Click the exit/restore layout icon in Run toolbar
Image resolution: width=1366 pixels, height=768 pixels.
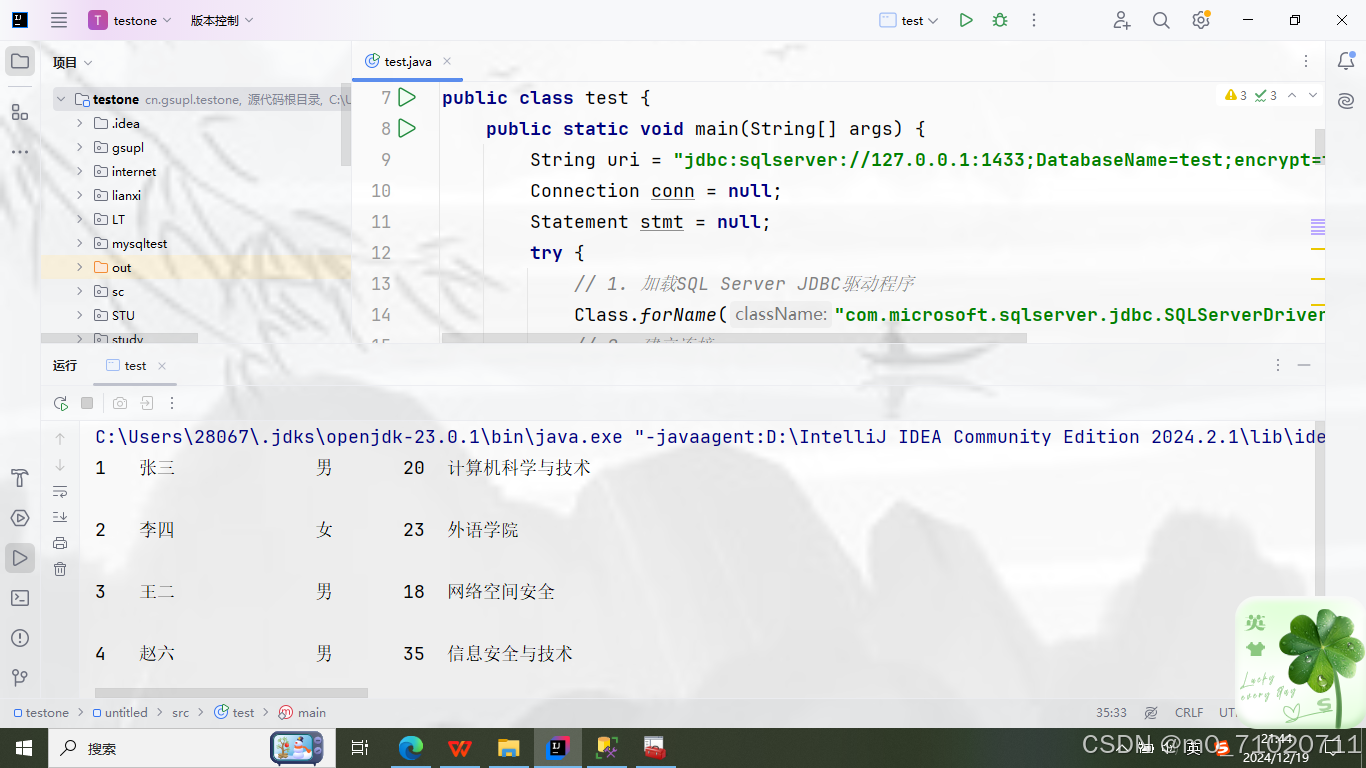point(147,403)
